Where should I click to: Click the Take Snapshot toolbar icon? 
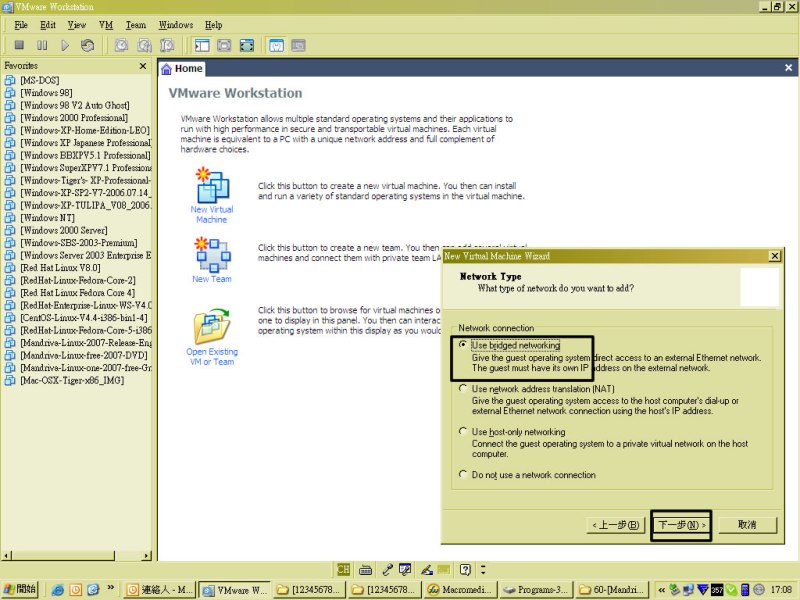click(x=121, y=45)
